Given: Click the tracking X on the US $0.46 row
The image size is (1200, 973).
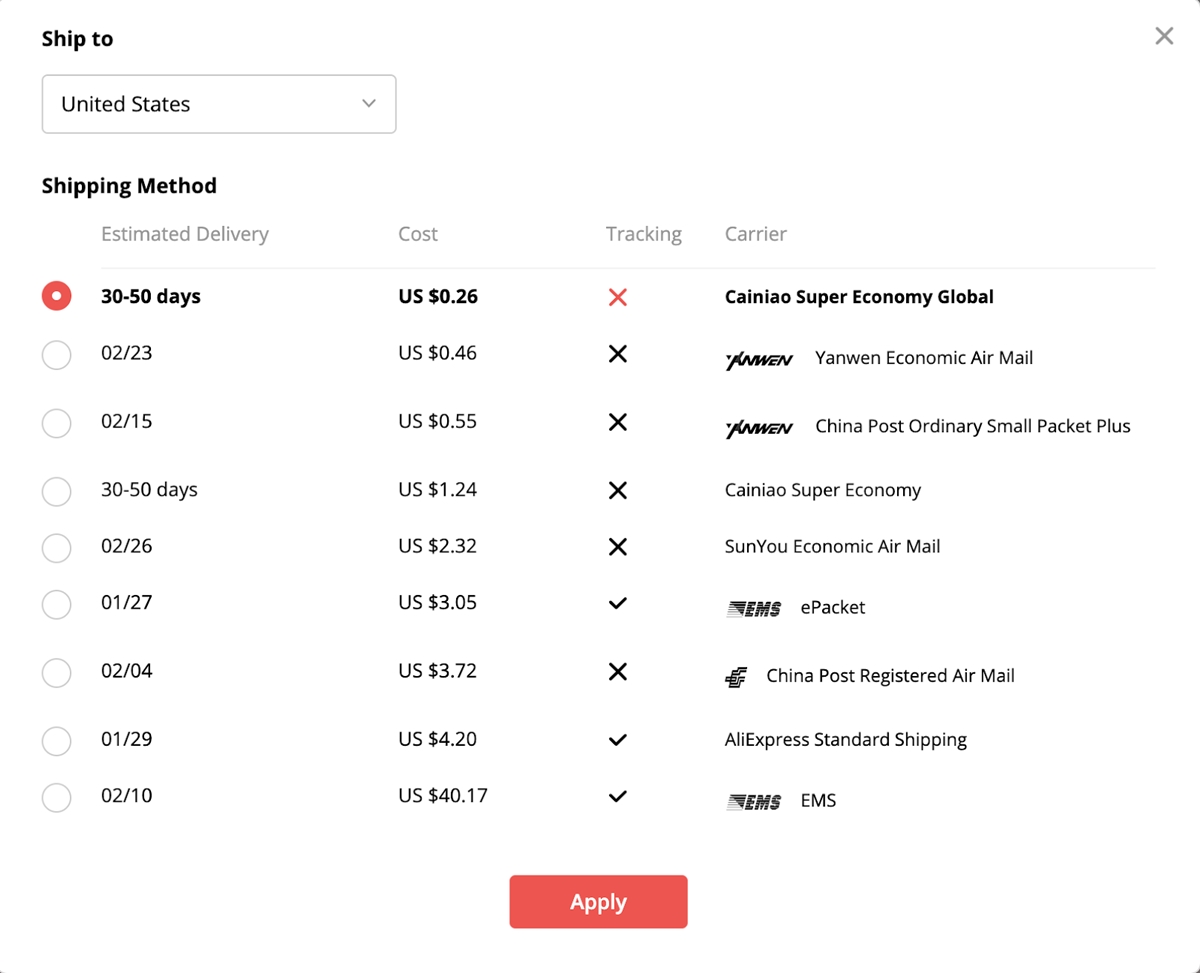Looking at the screenshot, I should (618, 354).
